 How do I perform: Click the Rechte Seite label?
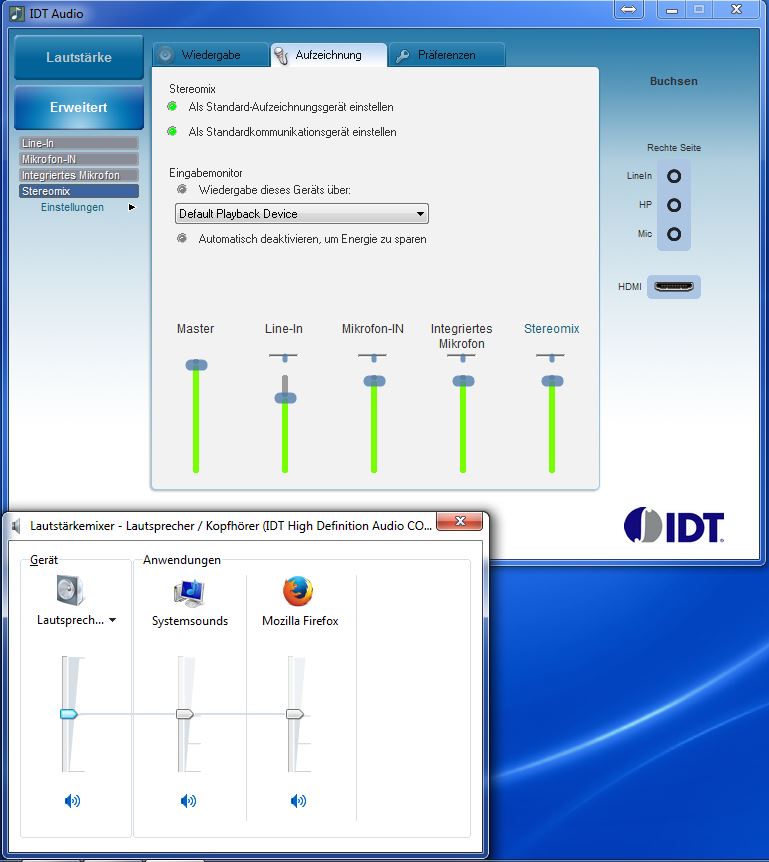[674, 147]
